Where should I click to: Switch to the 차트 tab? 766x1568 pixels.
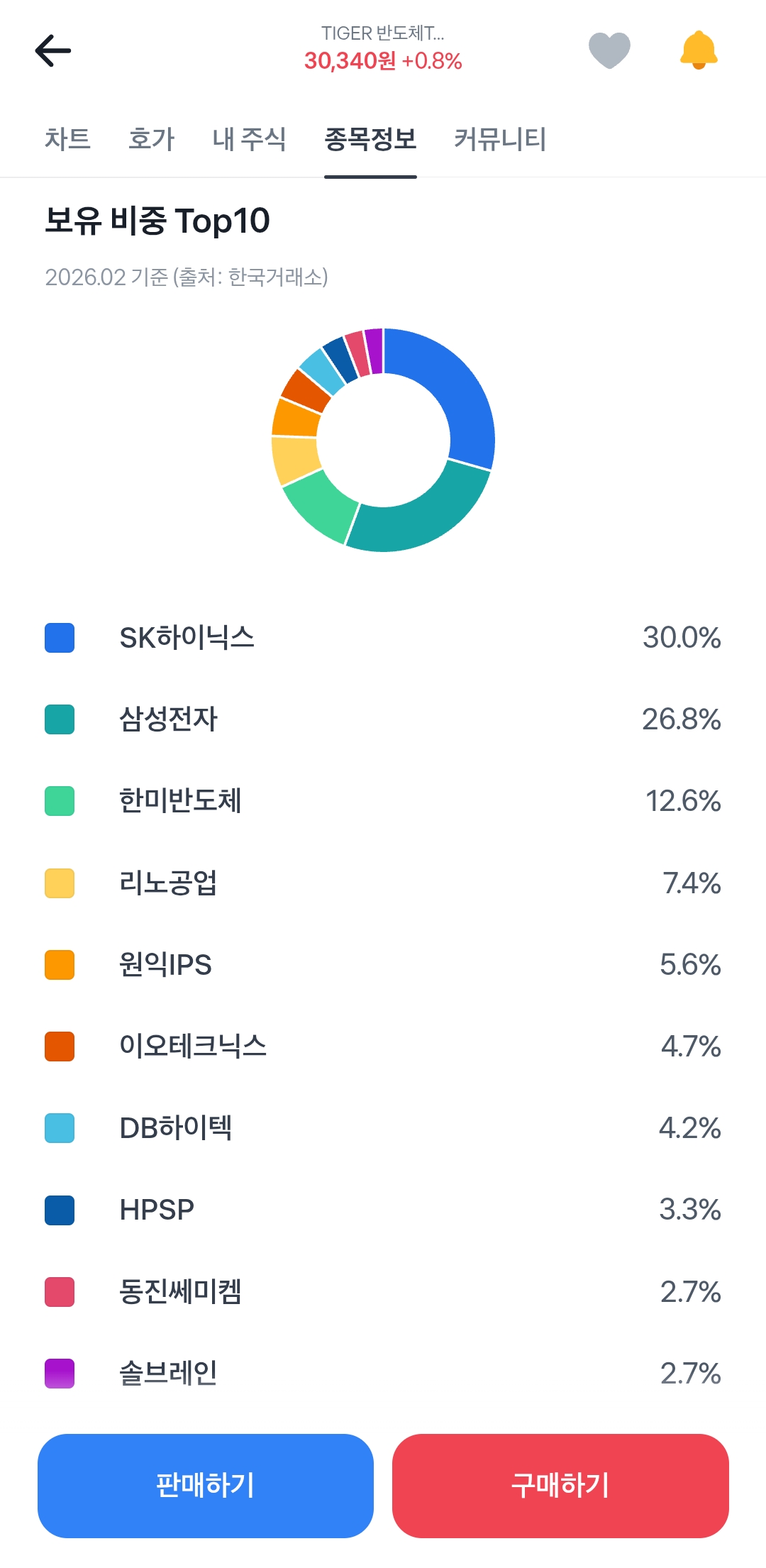[67, 139]
